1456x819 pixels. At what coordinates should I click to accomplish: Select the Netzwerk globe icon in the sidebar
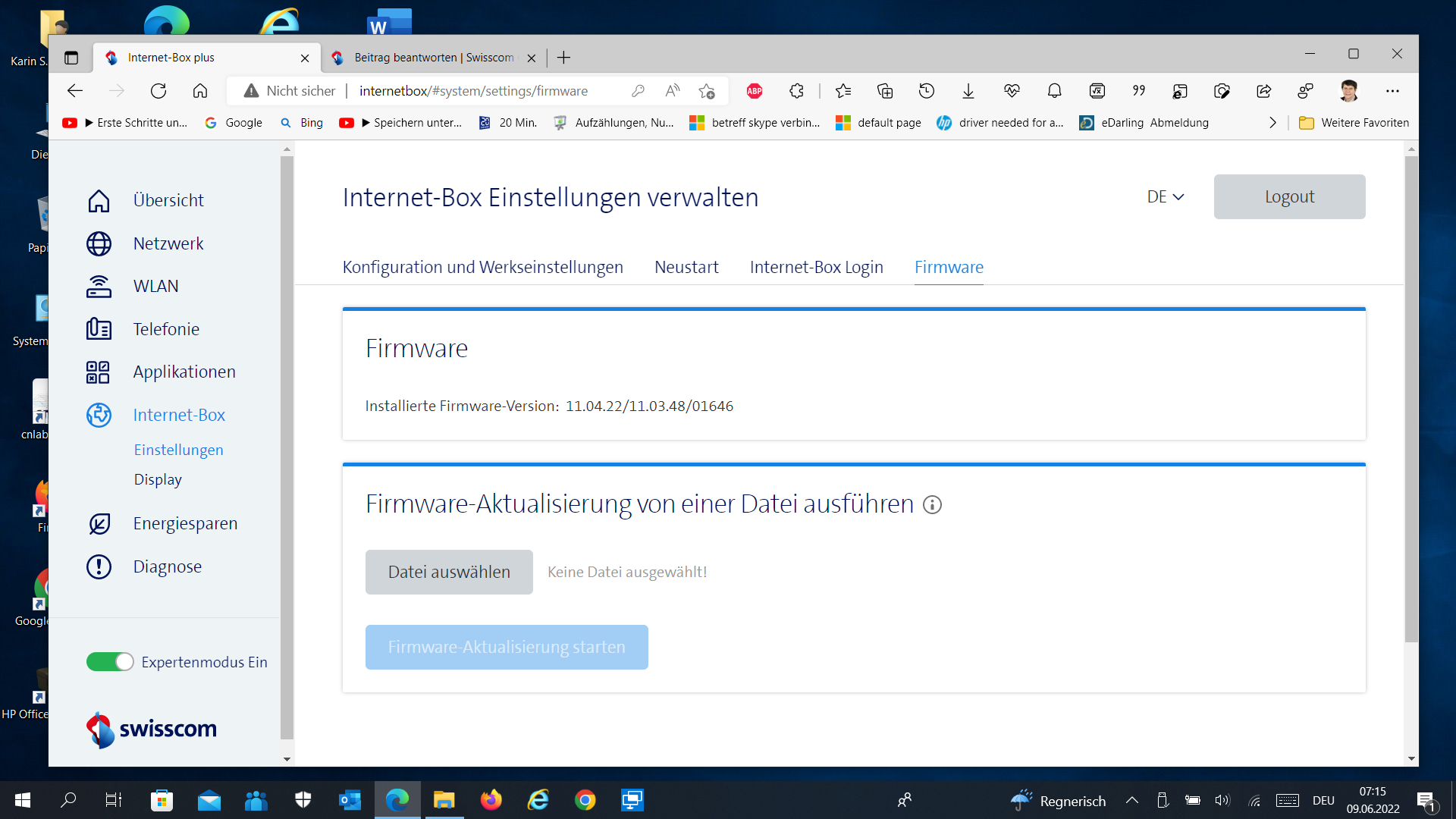coord(99,243)
